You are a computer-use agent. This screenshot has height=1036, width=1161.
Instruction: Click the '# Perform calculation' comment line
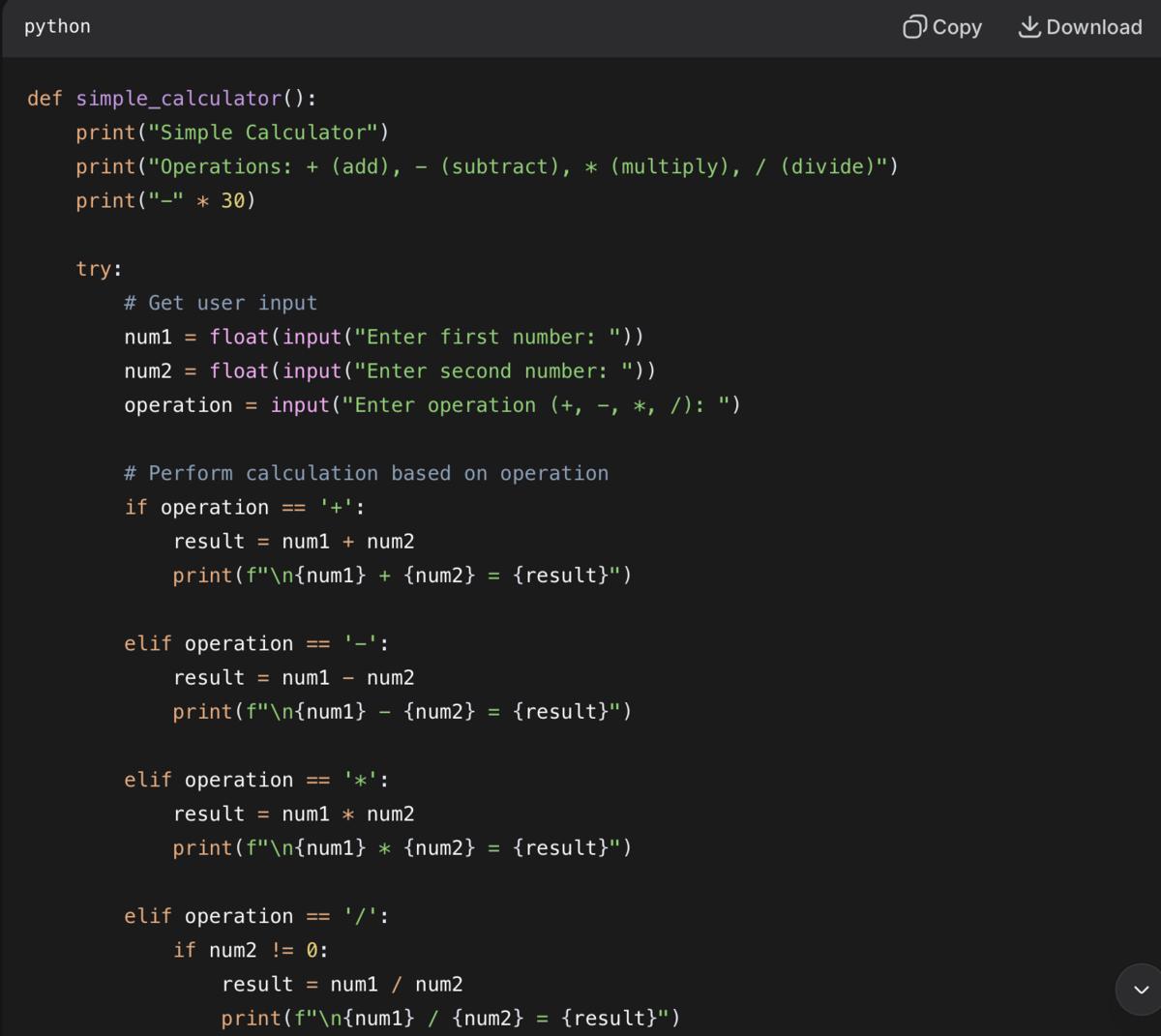[366, 473]
